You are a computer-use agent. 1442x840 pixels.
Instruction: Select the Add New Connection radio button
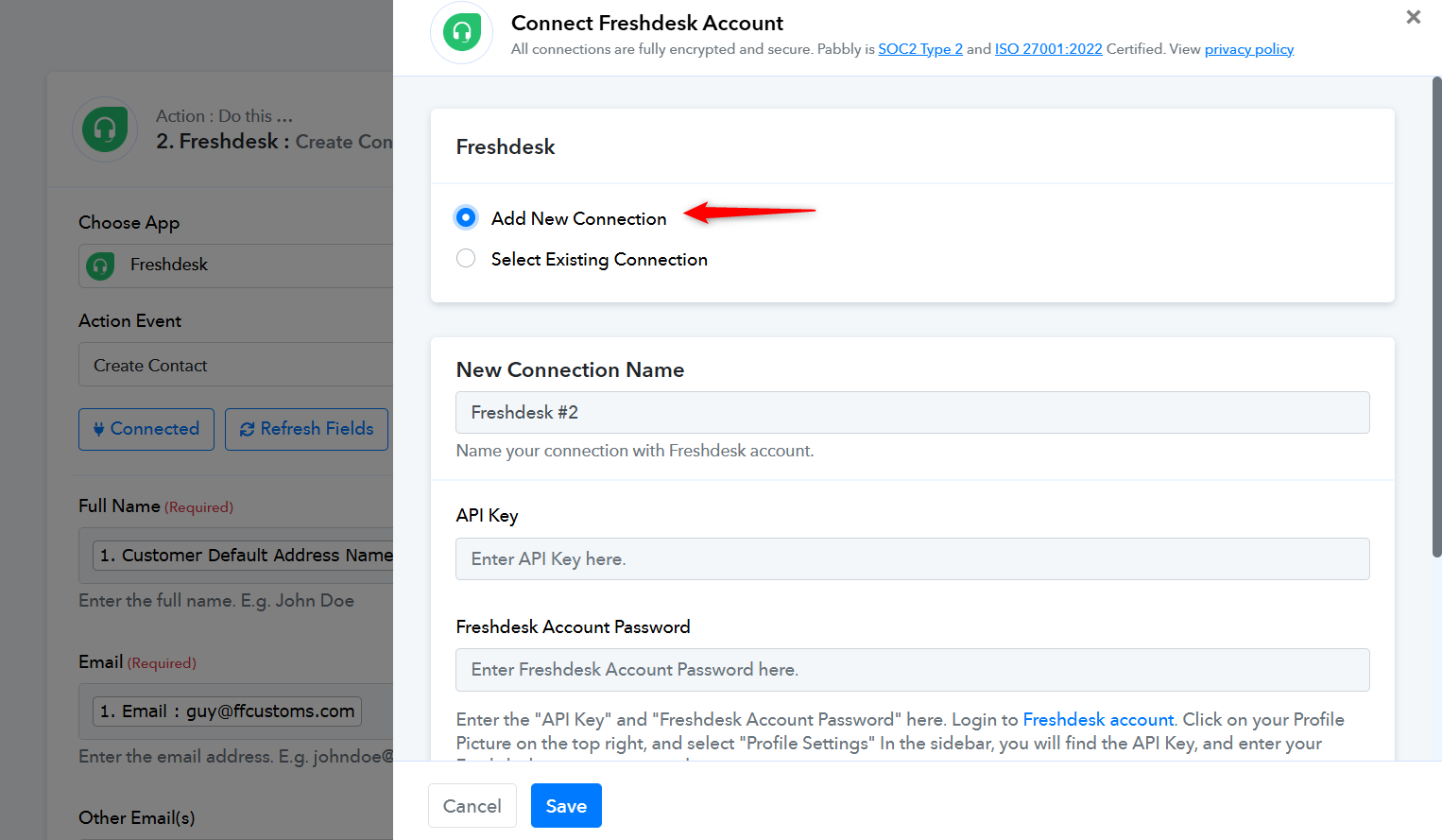[466, 217]
